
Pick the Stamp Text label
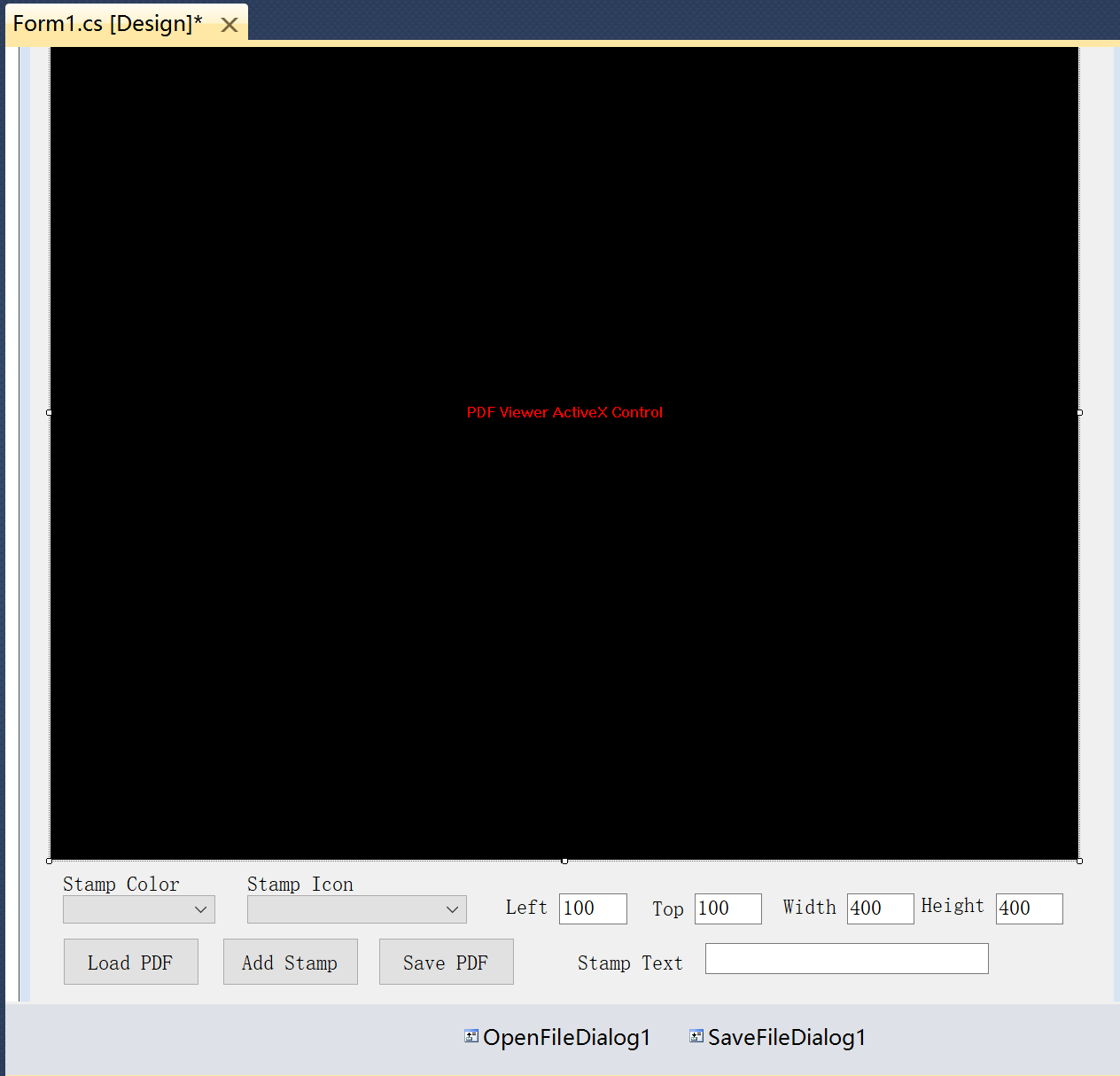[630, 963]
